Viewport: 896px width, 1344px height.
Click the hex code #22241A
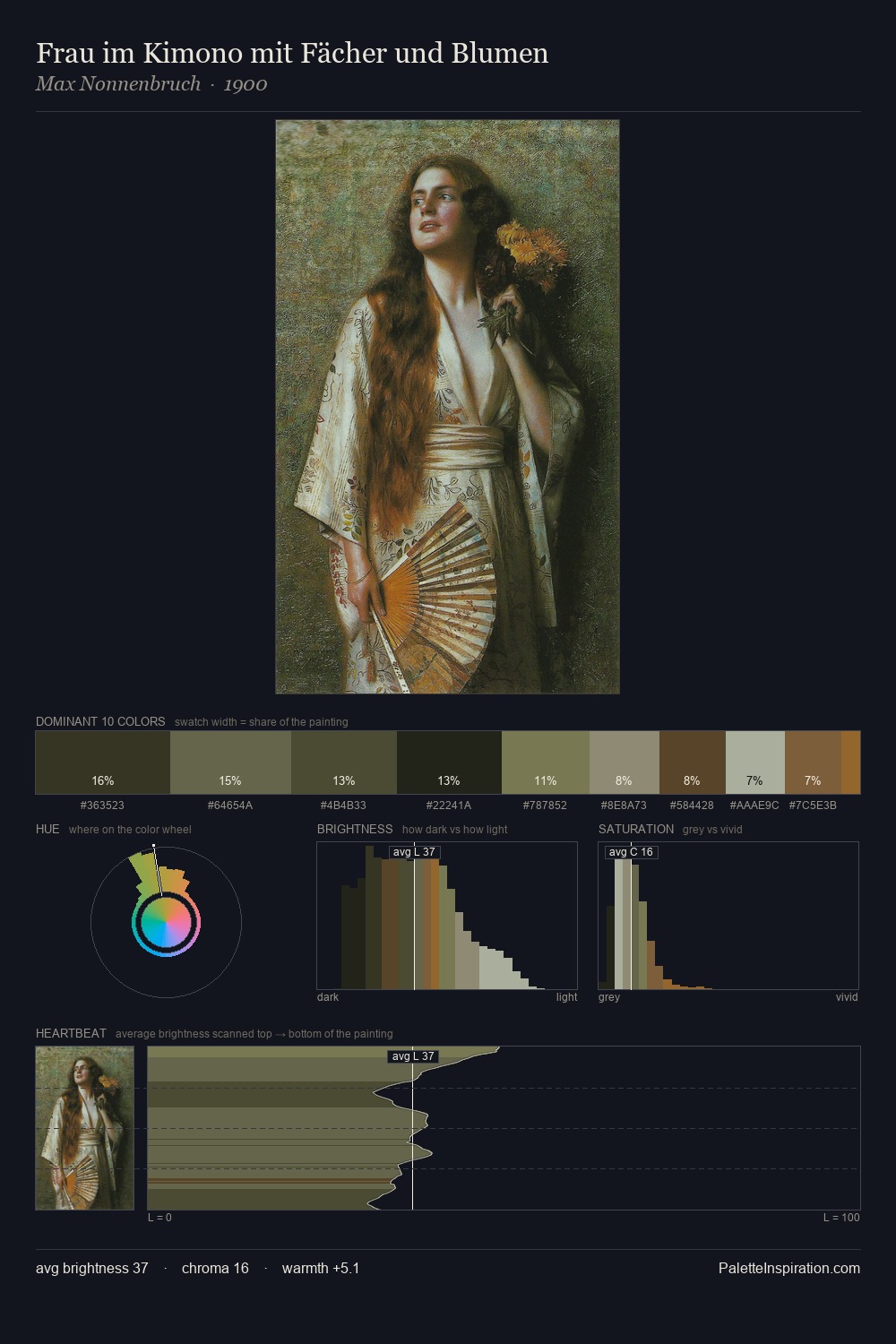coord(449,806)
